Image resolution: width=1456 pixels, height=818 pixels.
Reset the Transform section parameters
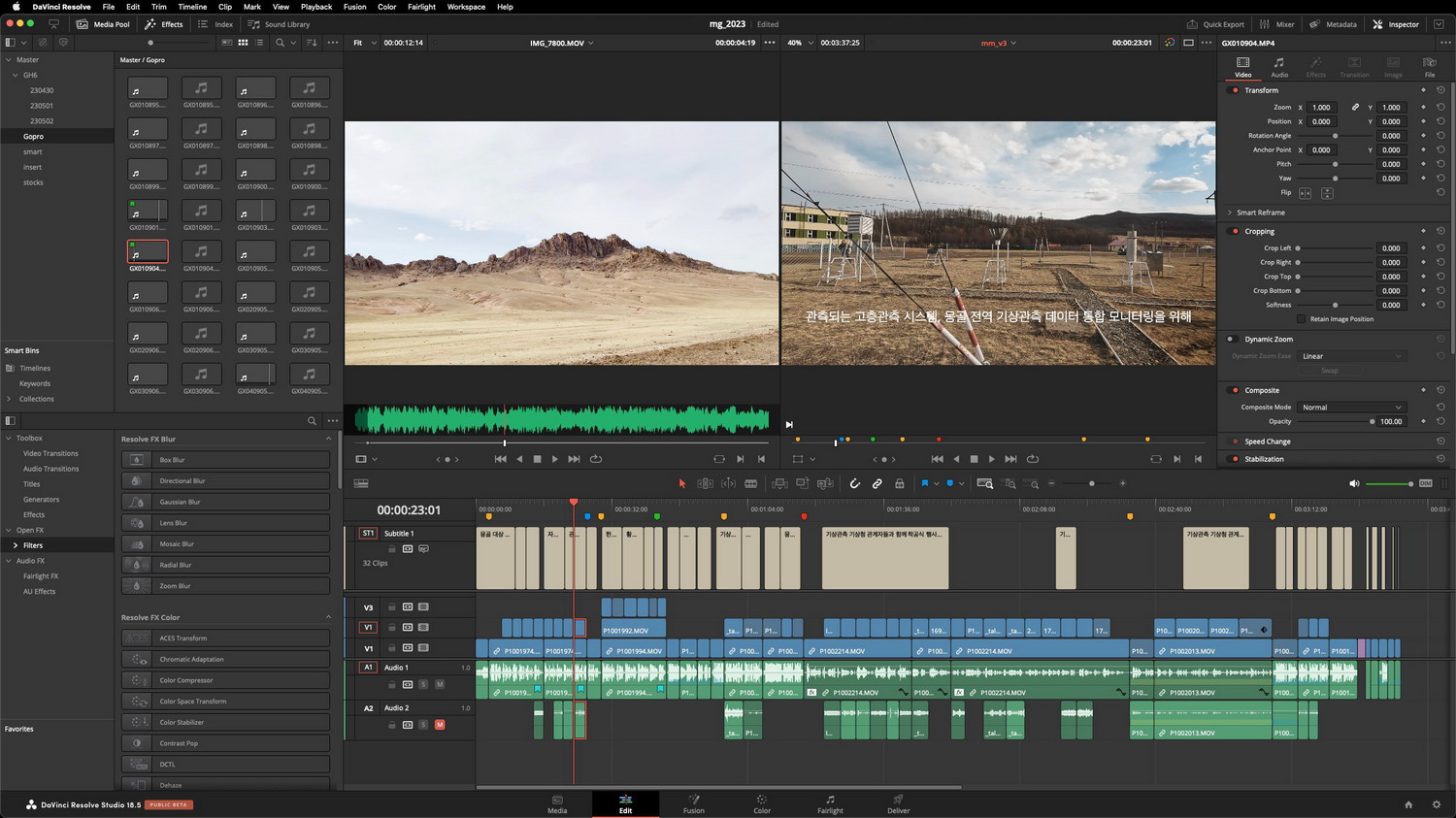[1440, 90]
